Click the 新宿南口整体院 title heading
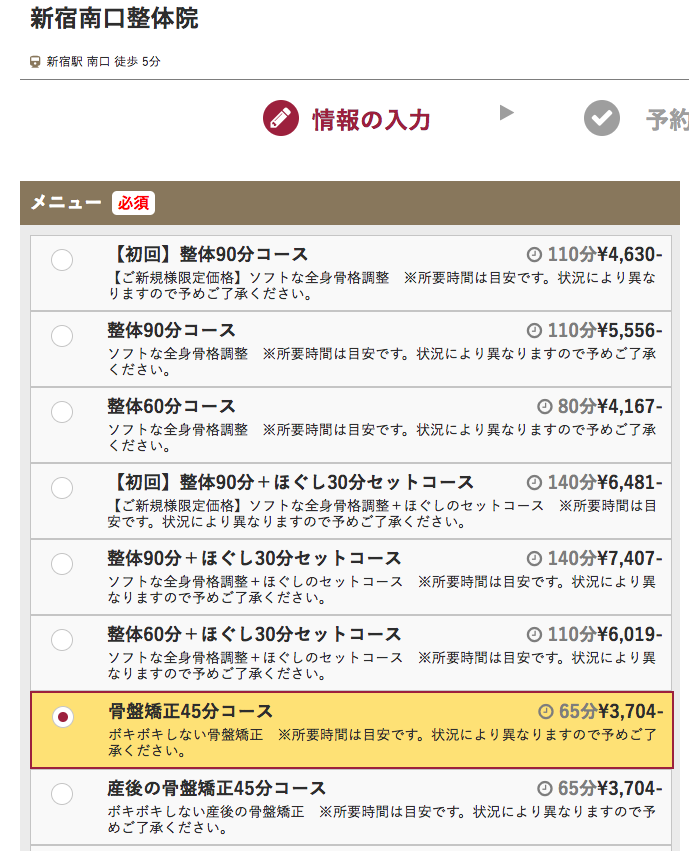This screenshot has height=851, width=689. coord(114,18)
